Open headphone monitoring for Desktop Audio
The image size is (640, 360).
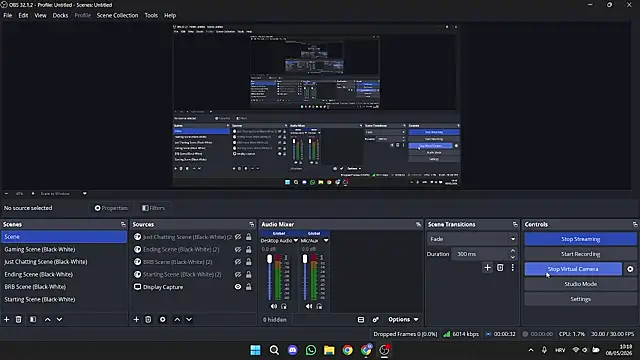[x=284, y=307]
